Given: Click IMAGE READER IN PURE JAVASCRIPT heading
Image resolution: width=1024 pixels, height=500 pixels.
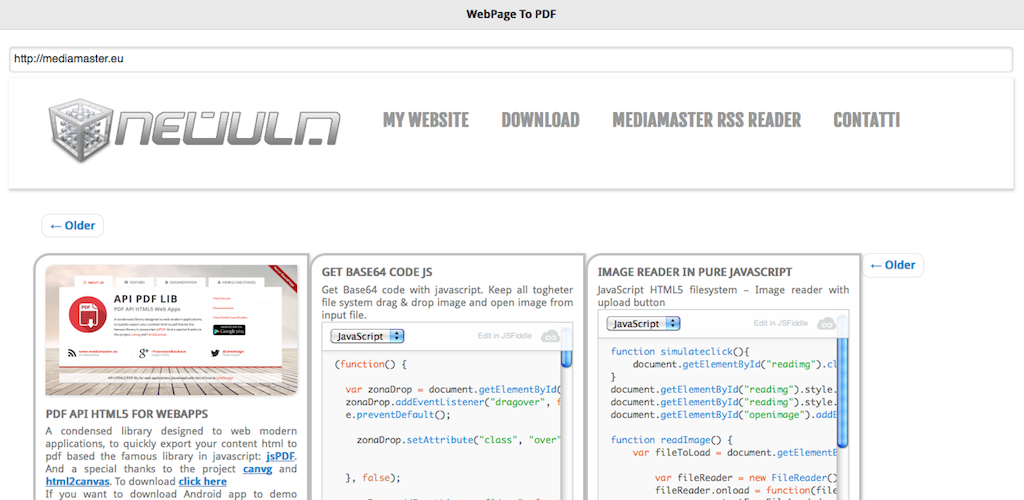Looking at the screenshot, I should 695,272.
